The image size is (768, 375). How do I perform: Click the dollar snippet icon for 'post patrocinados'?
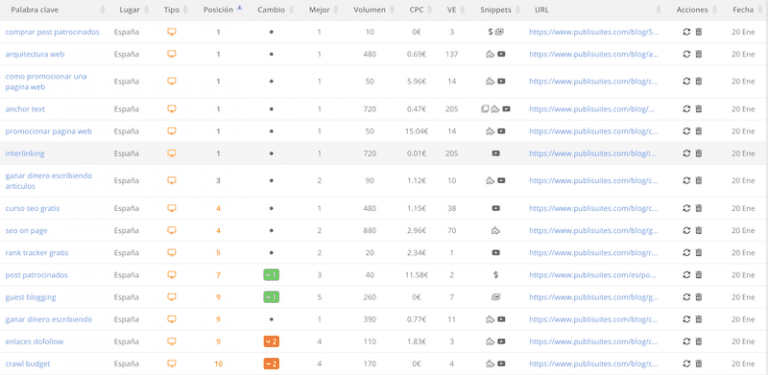(496, 275)
